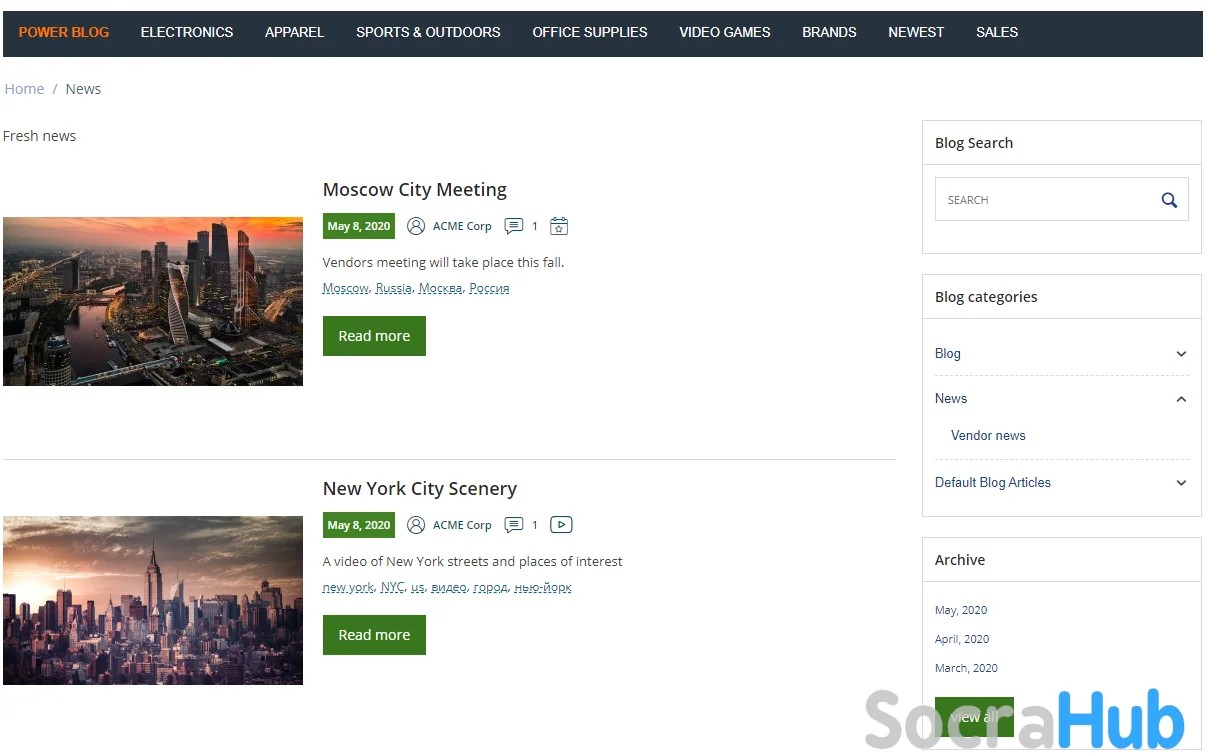Image resolution: width=1207 pixels, height=754 pixels.
Task: Open the Moscow city skyline thumbnail
Action: point(153,301)
